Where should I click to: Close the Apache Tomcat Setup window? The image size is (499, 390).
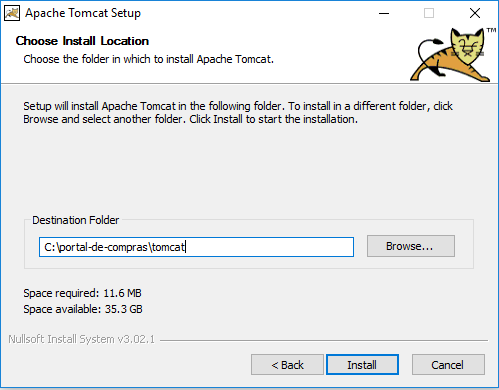tap(475, 13)
